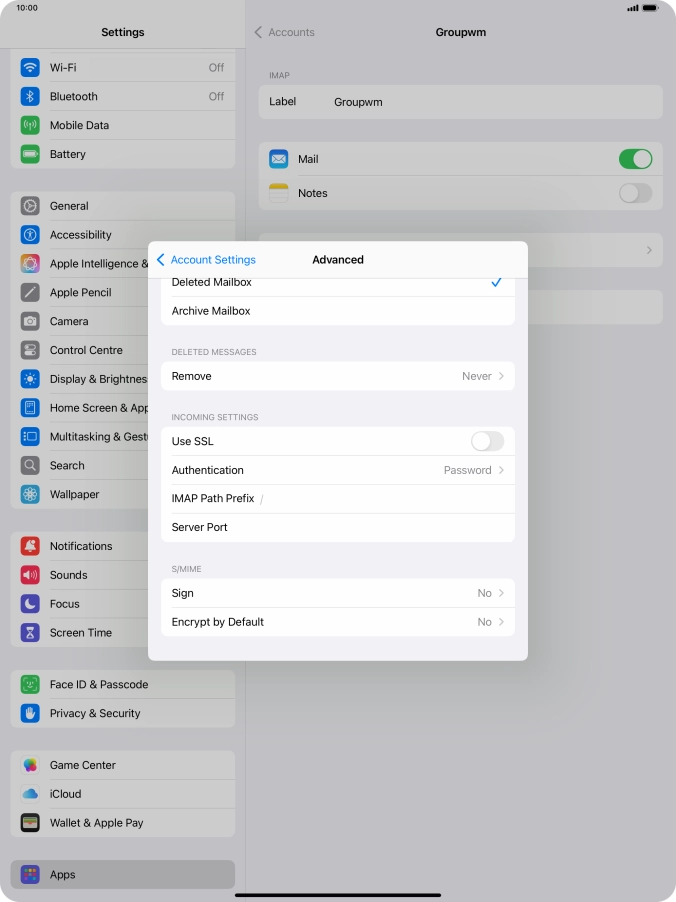Open Bluetooth settings via its icon
The width and height of the screenshot is (676, 902).
[x=30, y=97]
